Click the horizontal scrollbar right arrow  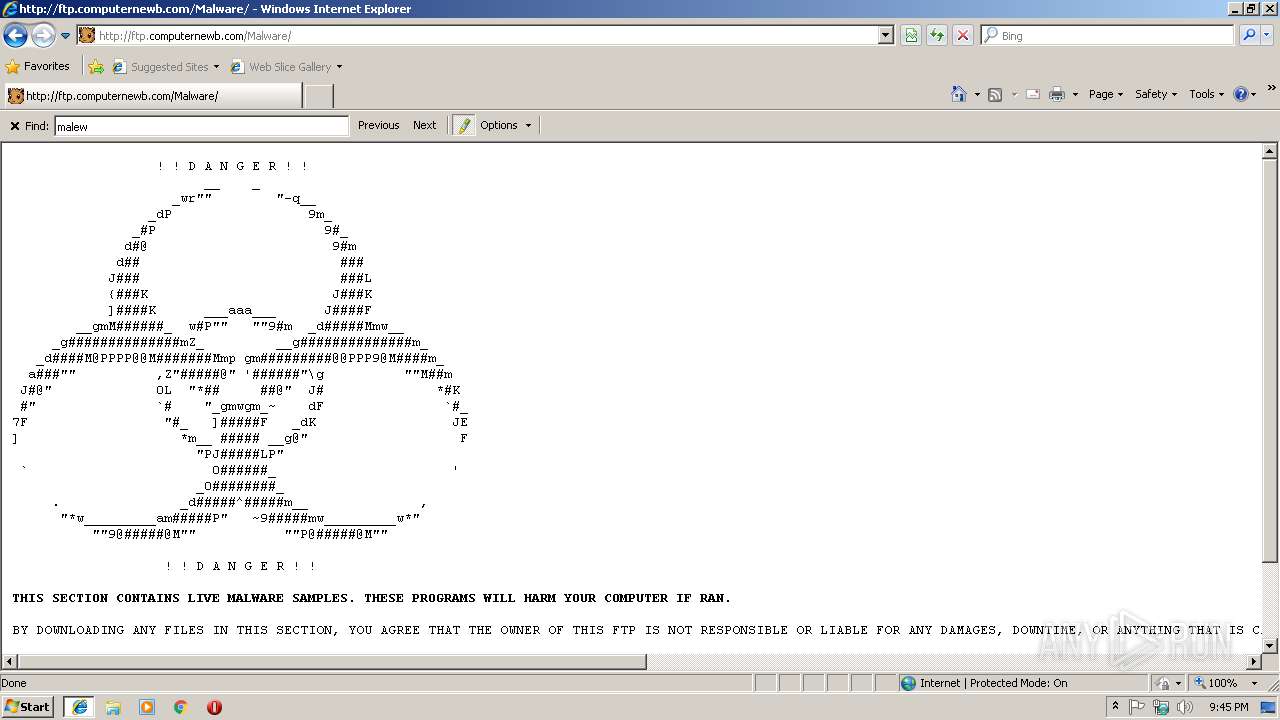click(x=1254, y=662)
